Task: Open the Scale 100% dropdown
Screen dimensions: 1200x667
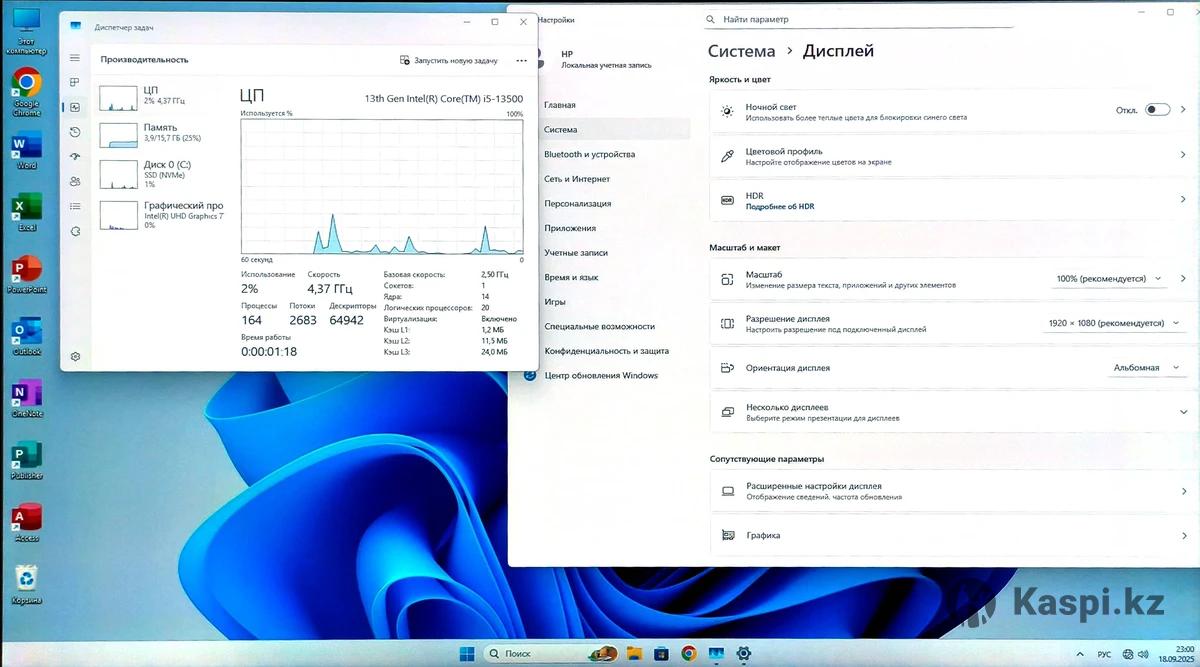Action: point(1109,279)
